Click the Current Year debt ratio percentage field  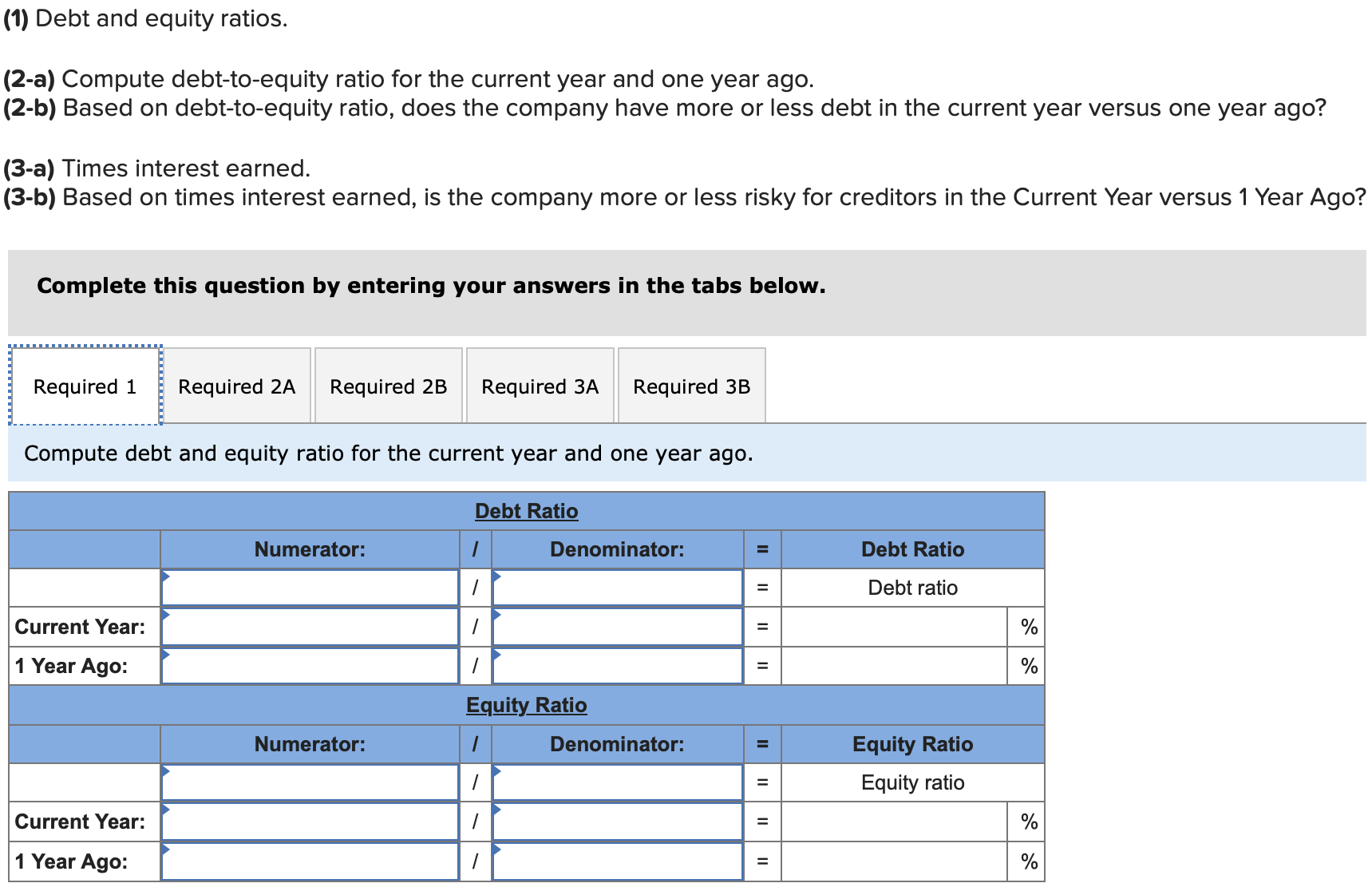click(x=892, y=626)
